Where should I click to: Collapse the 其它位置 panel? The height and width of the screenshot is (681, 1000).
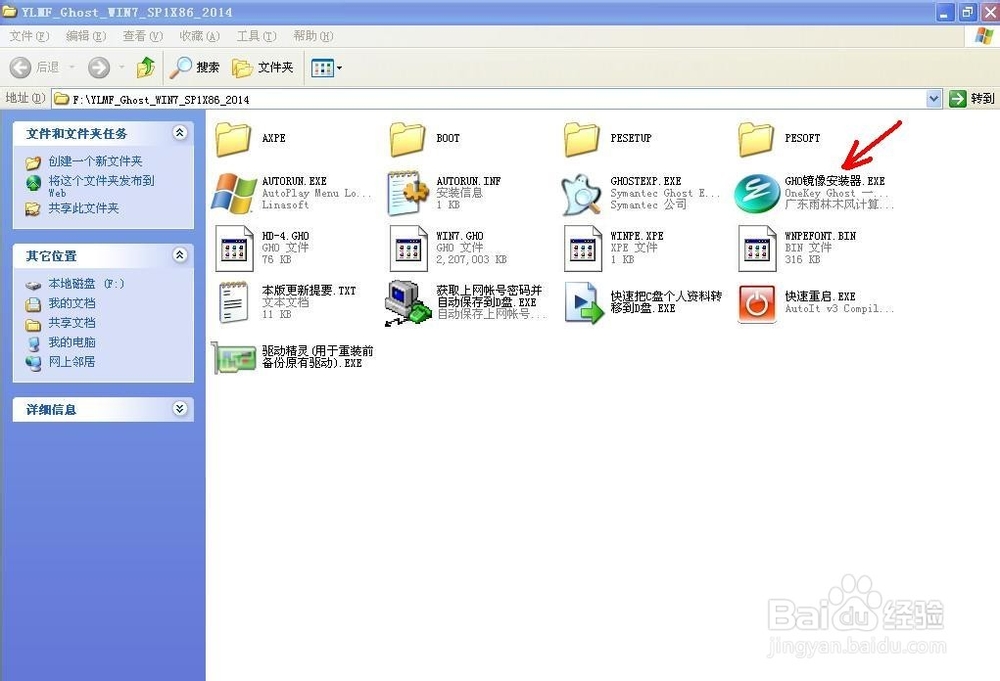click(x=180, y=255)
